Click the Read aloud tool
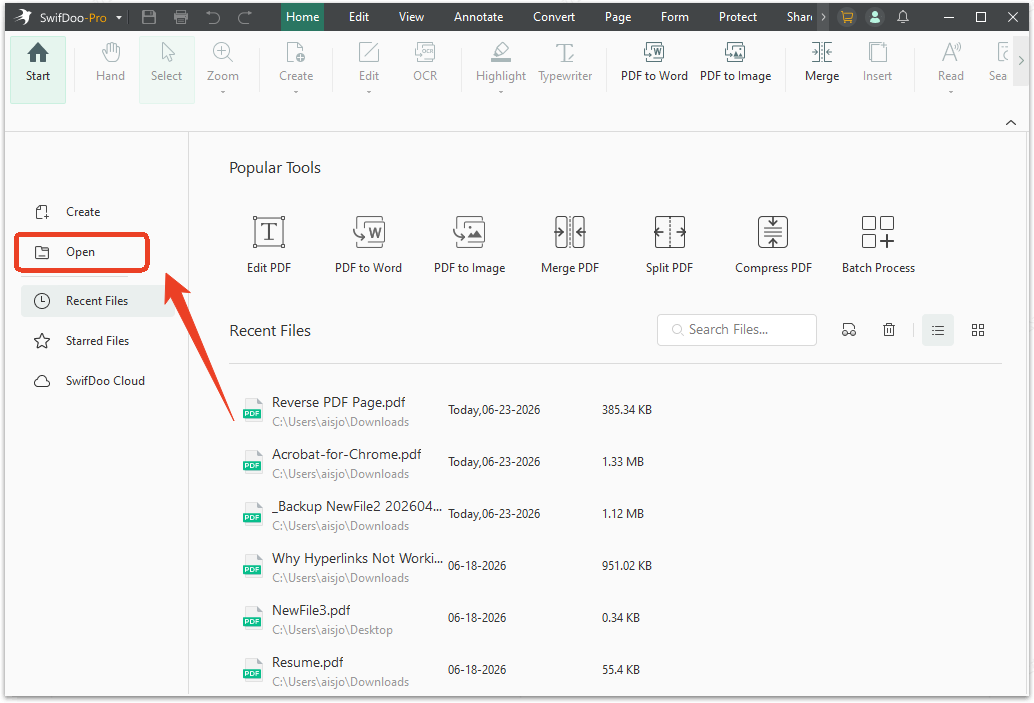 pyautogui.click(x=950, y=63)
